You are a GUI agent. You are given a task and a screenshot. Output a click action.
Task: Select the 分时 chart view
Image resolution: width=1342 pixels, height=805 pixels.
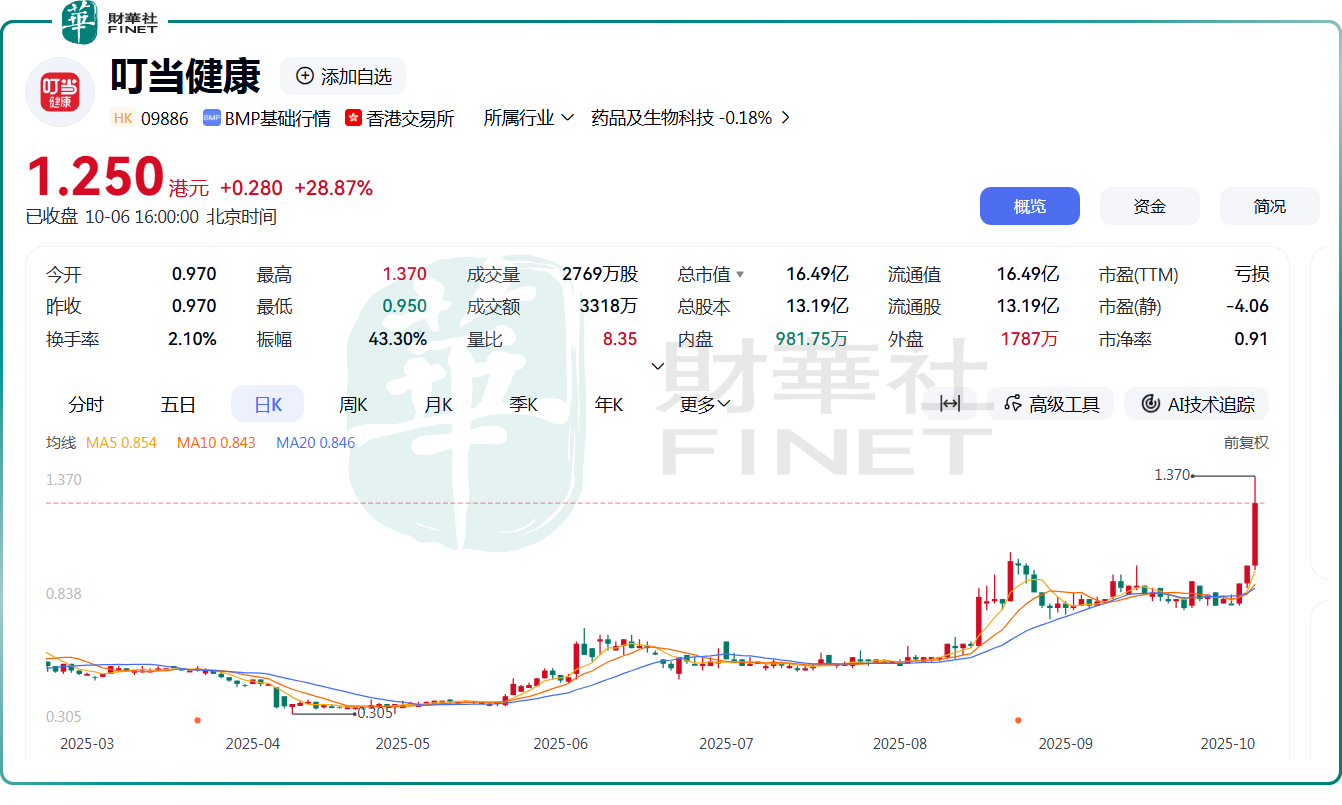click(86, 405)
